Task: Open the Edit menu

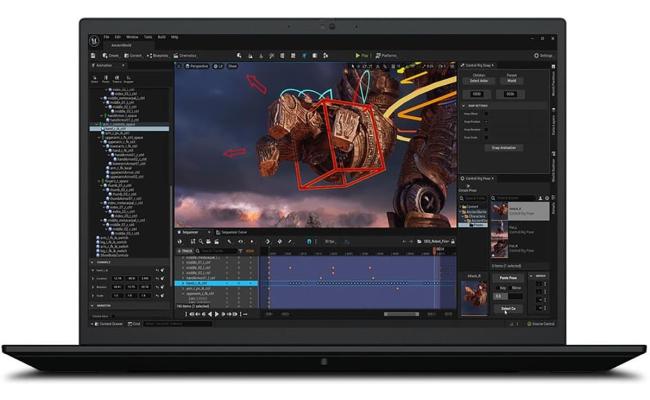Action: (118, 37)
